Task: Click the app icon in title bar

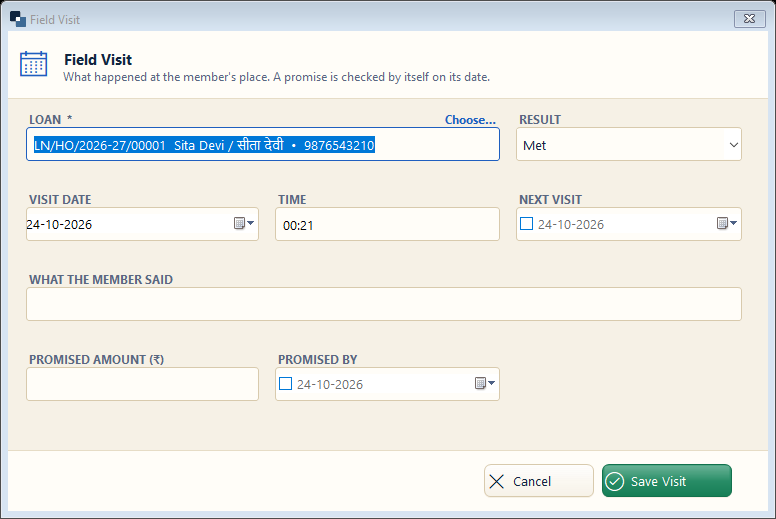Action: click(18, 19)
